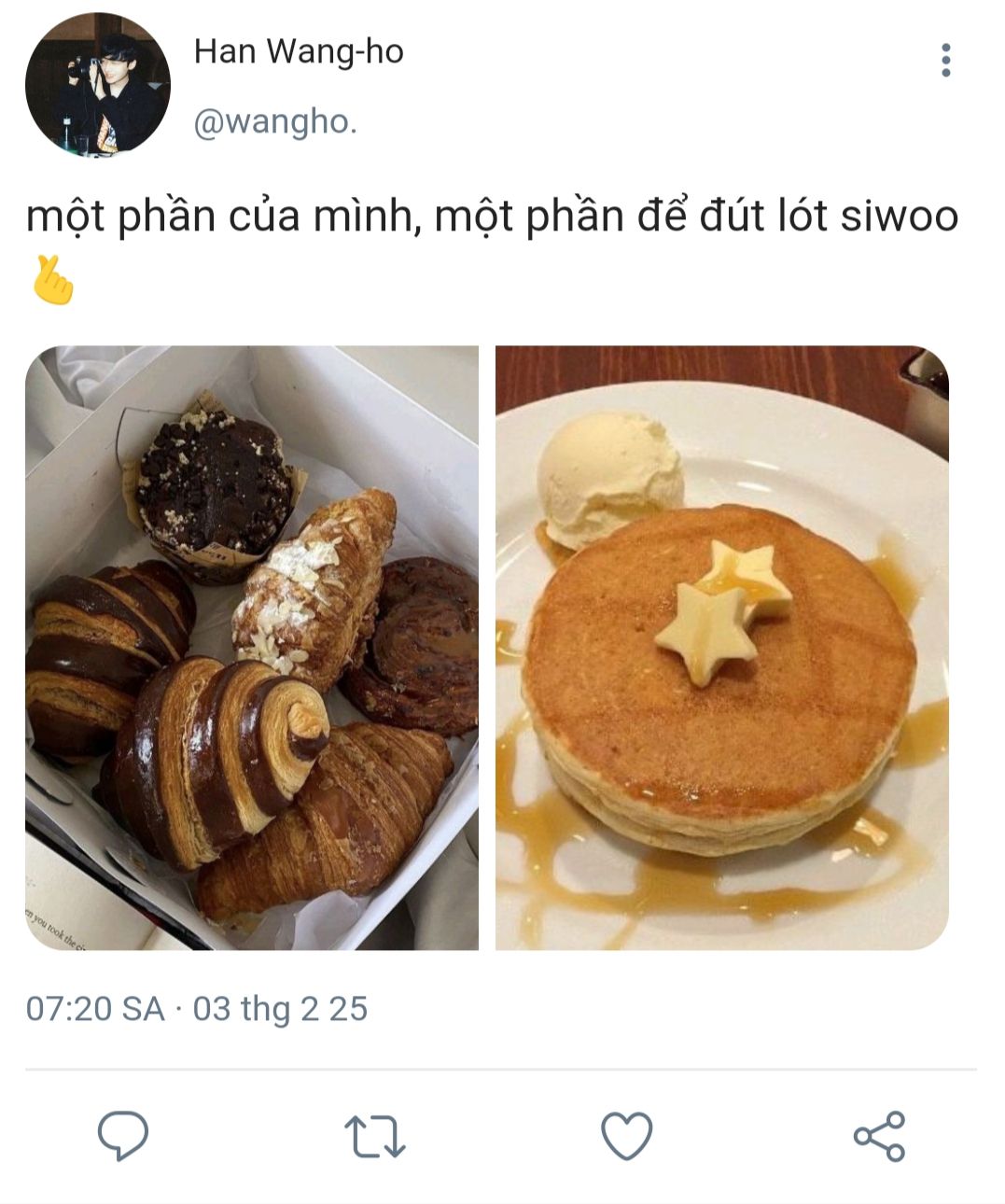Image resolution: width=1005 pixels, height=1204 pixels.
Task: Click the 07:20 SA timestamp
Action: pos(95,1009)
